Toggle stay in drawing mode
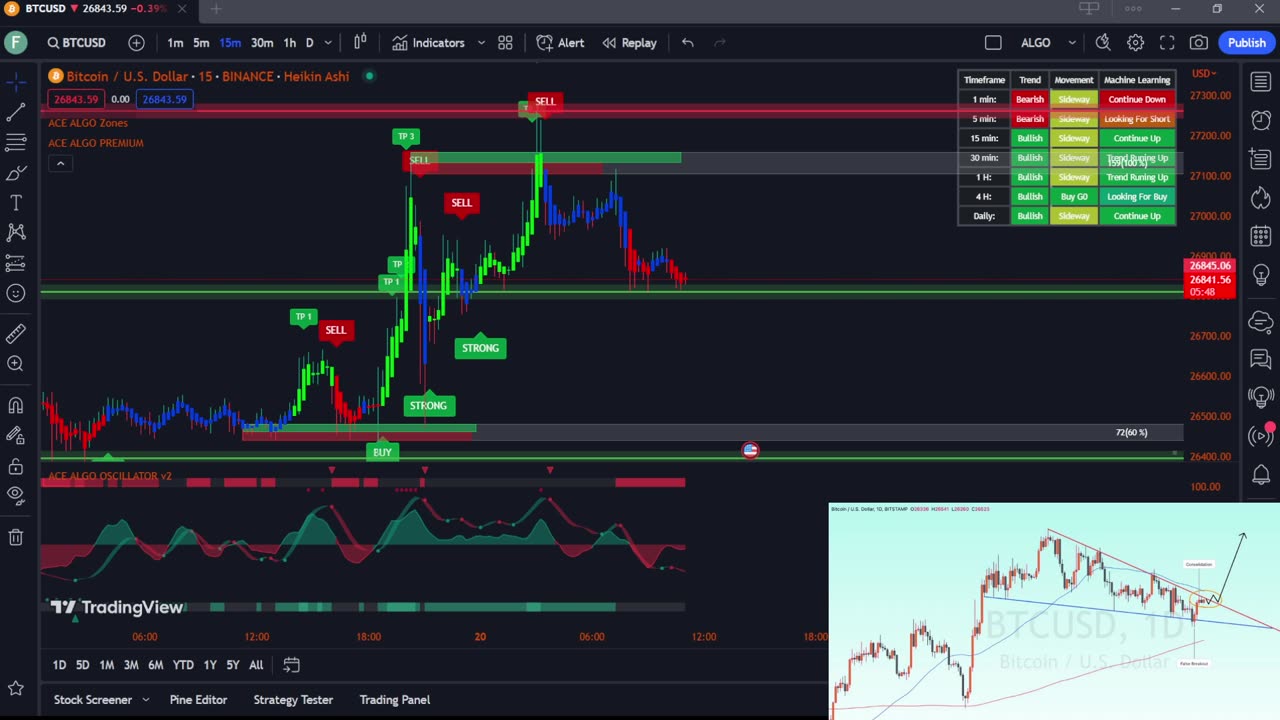This screenshot has width=1280, height=720. tap(16, 435)
